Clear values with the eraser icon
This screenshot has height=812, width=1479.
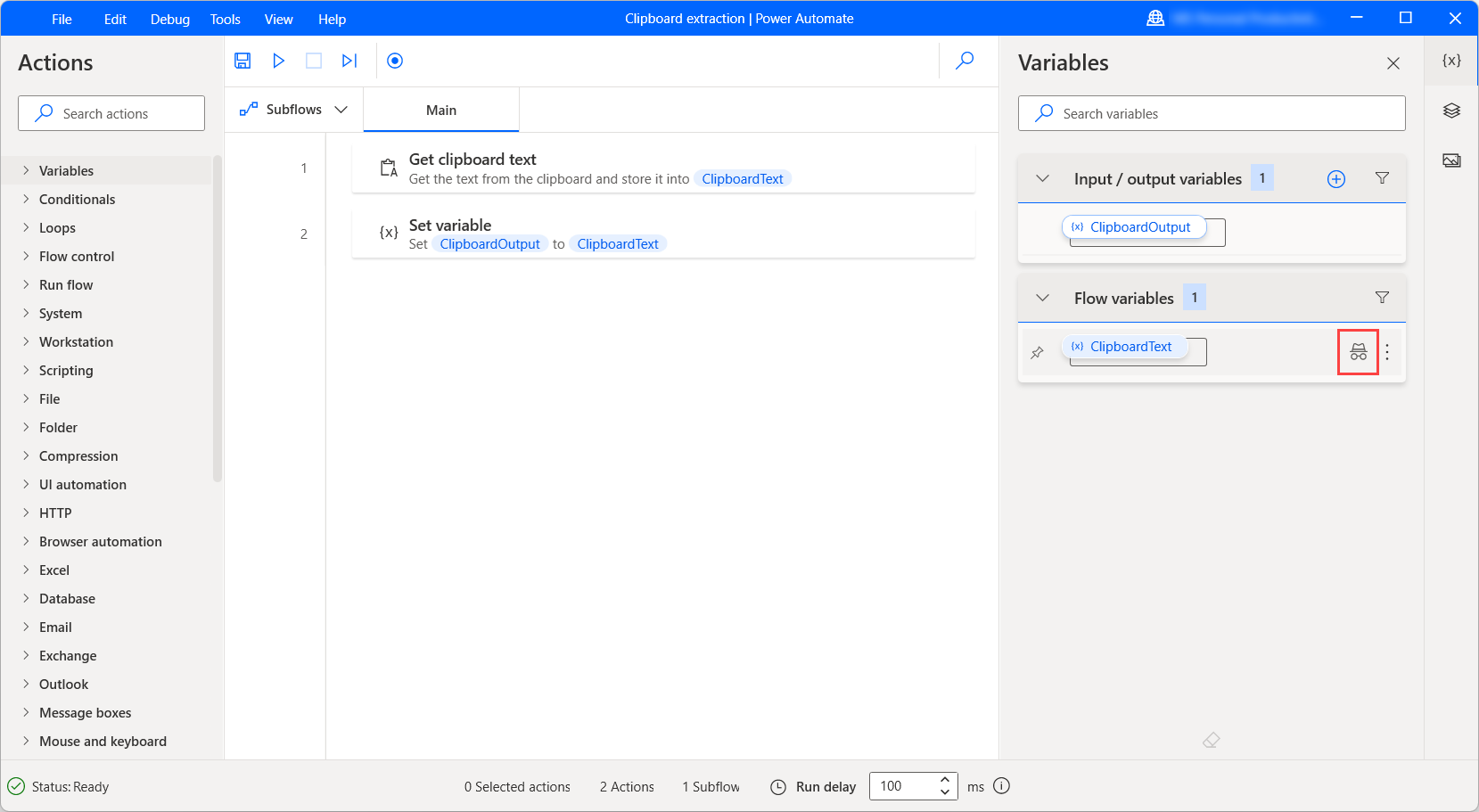1211,740
